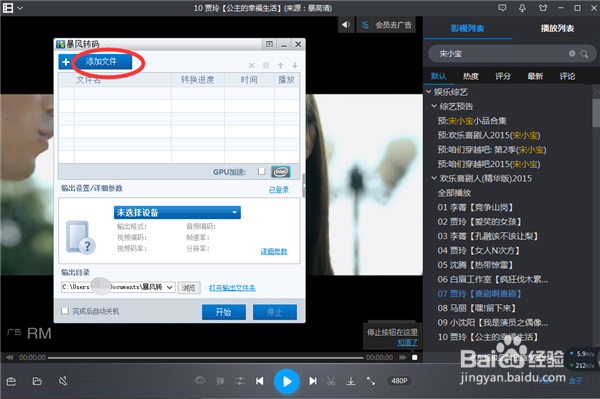Collapse 欢乐喜剧人(精华版)2015 node
This screenshot has height=399, width=600.
(434, 178)
